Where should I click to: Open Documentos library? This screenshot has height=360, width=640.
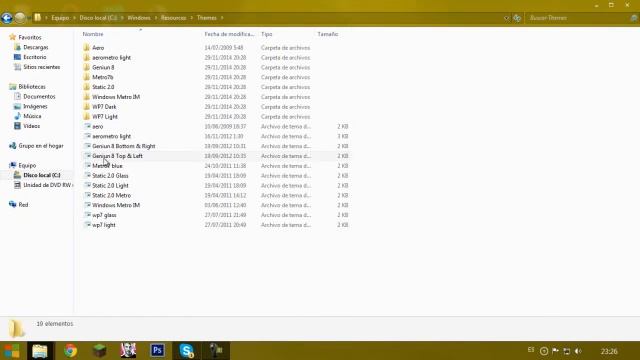point(39,96)
